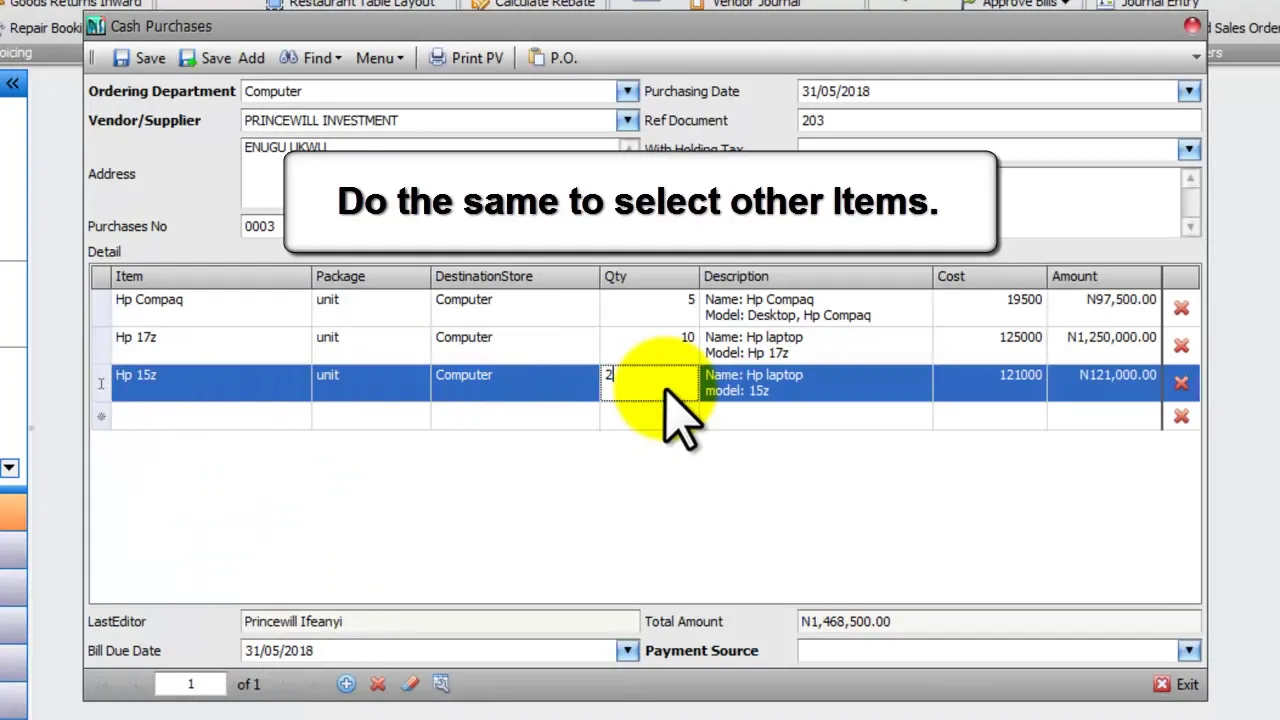Click the Package column header
This screenshot has height=720, width=1280.
tap(371, 276)
